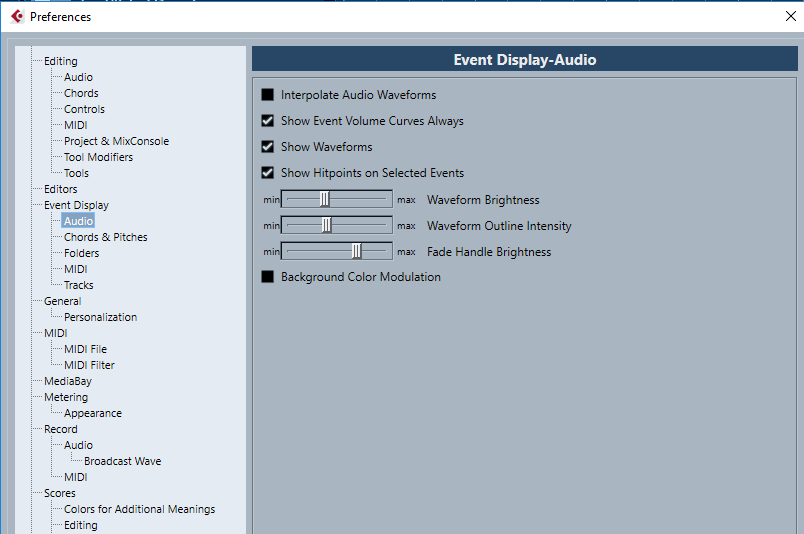Open Tracks under Event Display
Screen dimensions: 804x534
(78, 285)
